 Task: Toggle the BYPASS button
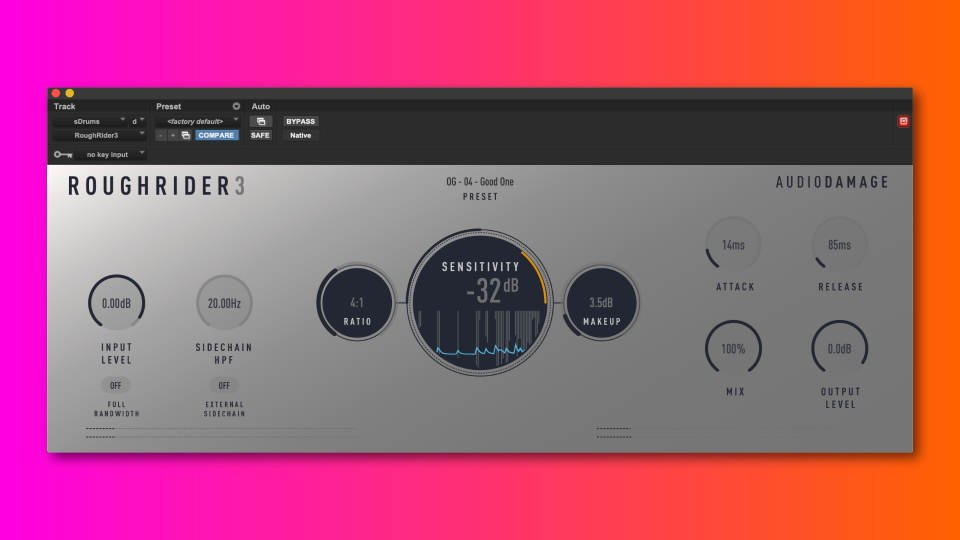click(301, 121)
